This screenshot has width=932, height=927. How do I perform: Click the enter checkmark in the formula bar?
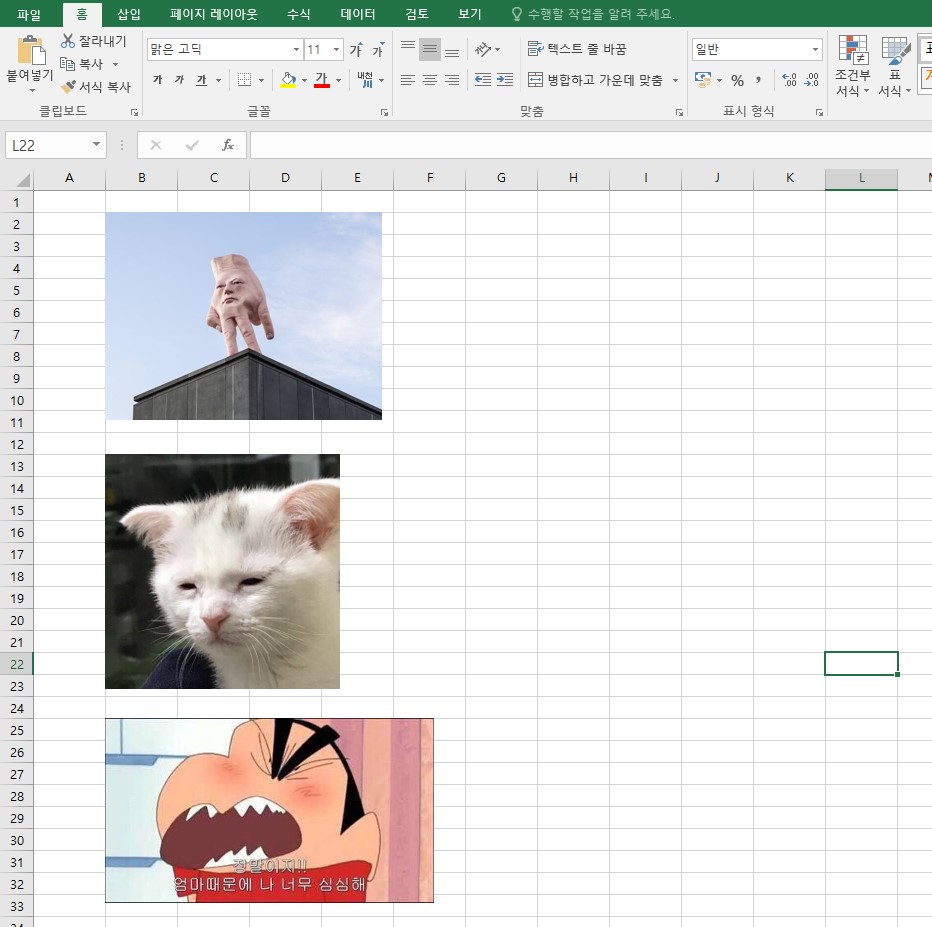coord(191,145)
